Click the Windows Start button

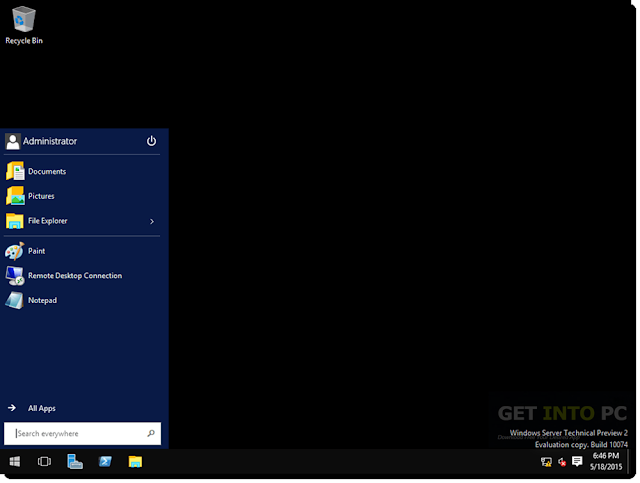click(15, 462)
